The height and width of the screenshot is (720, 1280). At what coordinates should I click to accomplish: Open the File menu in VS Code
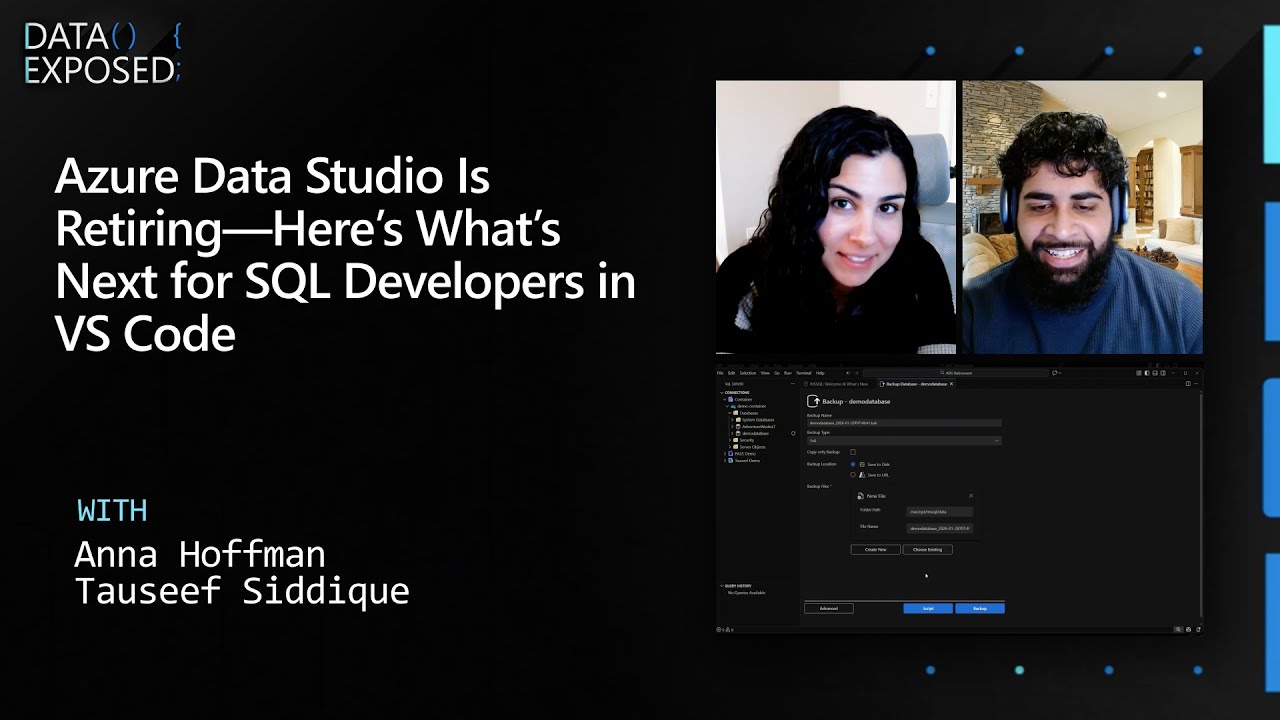[720, 373]
